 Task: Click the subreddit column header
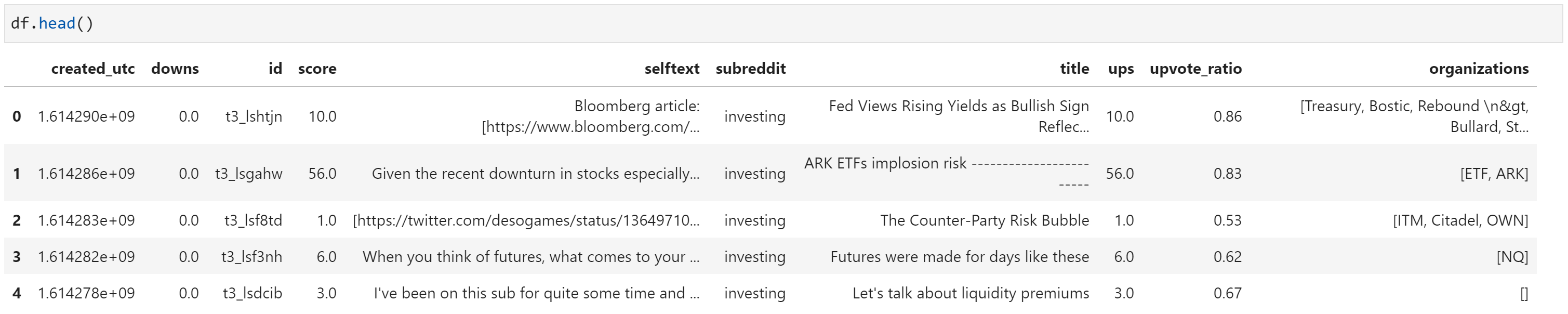(x=751, y=69)
